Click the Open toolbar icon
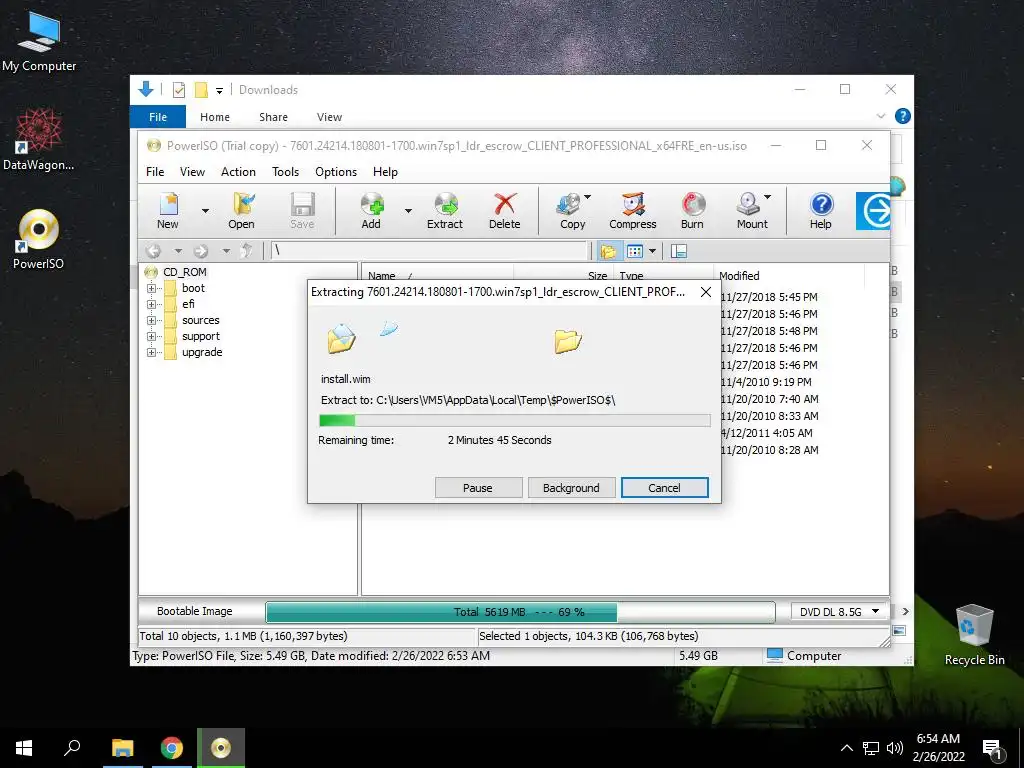 (241, 210)
